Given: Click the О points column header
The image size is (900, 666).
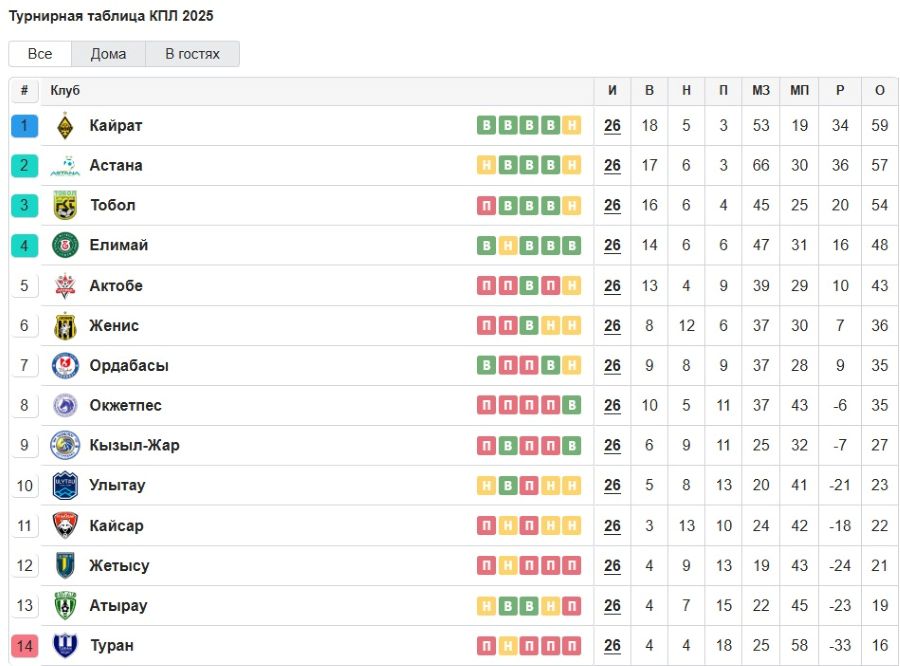Looking at the screenshot, I should pos(880,91).
